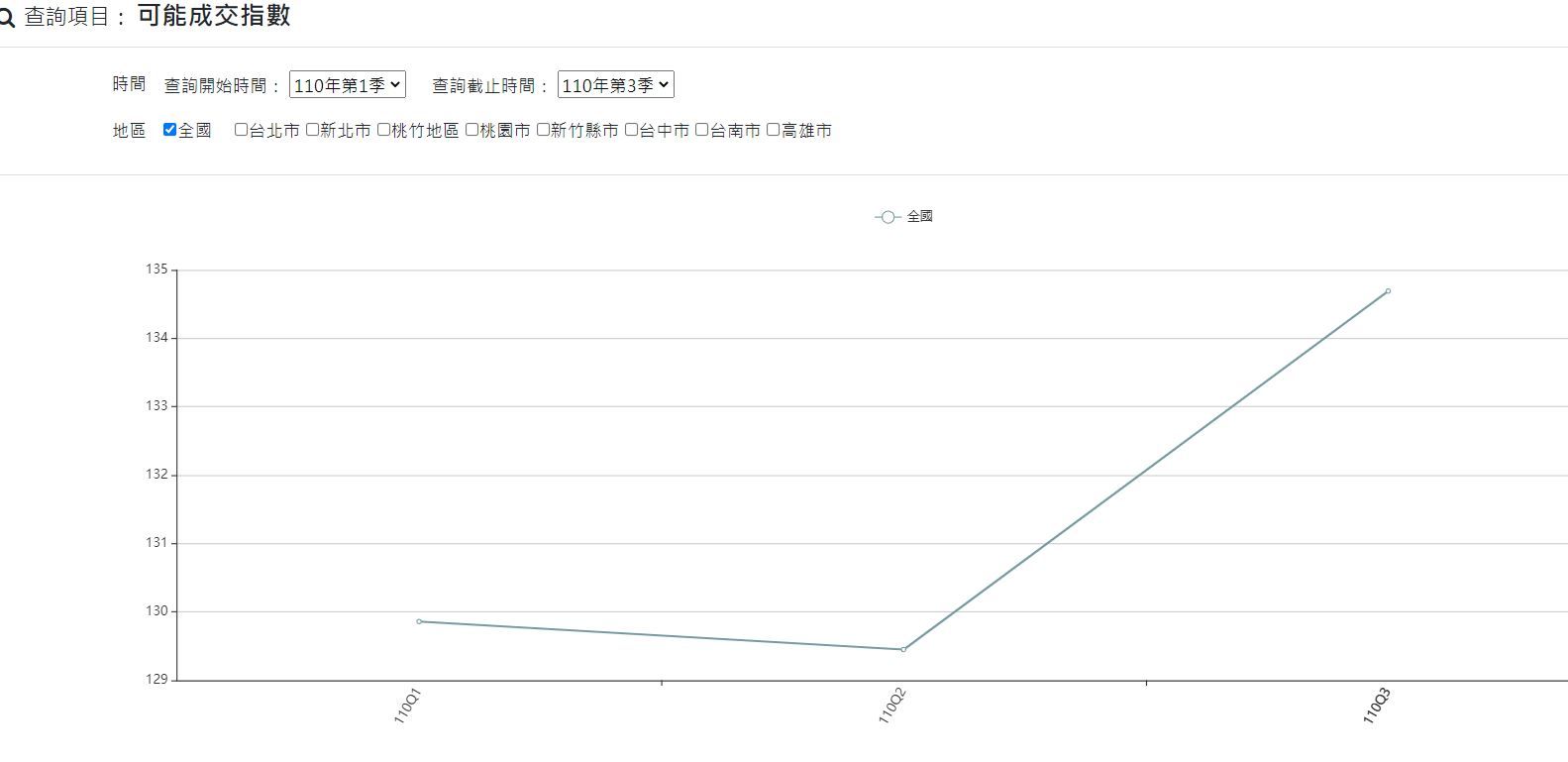This screenshot has height=762, width=1568.
Task: Select the 桃竹地區 checkbox
Action: [x=383, y=130]
